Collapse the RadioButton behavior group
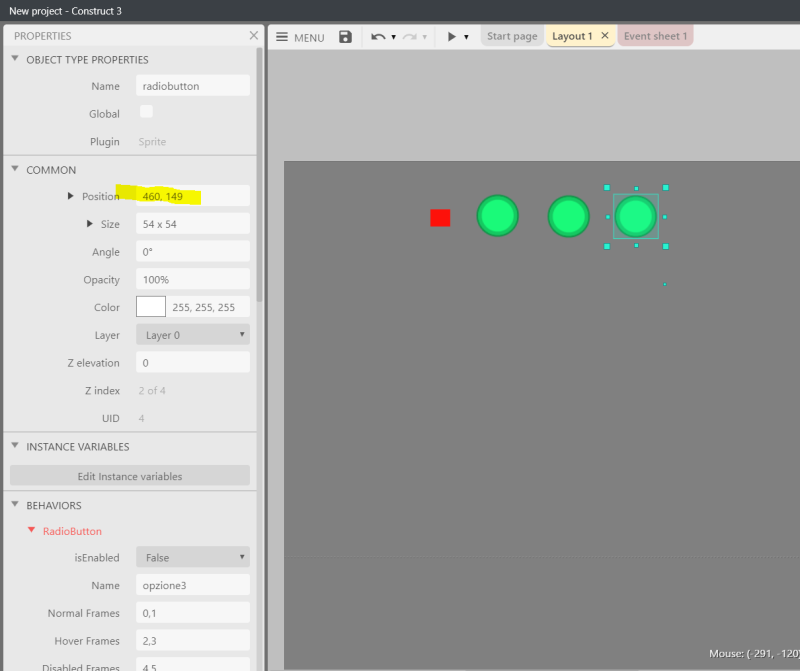800x671 pixels. pyautogui.click(x=31, y=530)
